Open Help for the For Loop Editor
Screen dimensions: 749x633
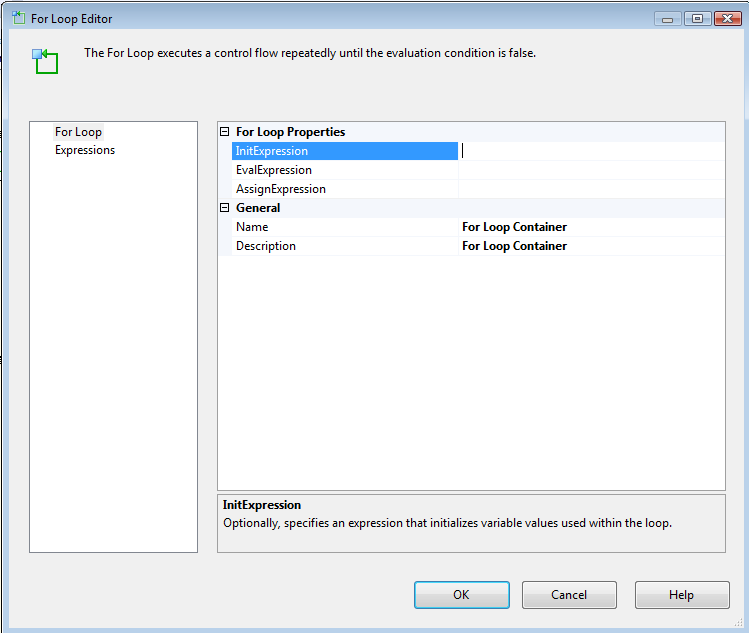[x=681, y=595]
